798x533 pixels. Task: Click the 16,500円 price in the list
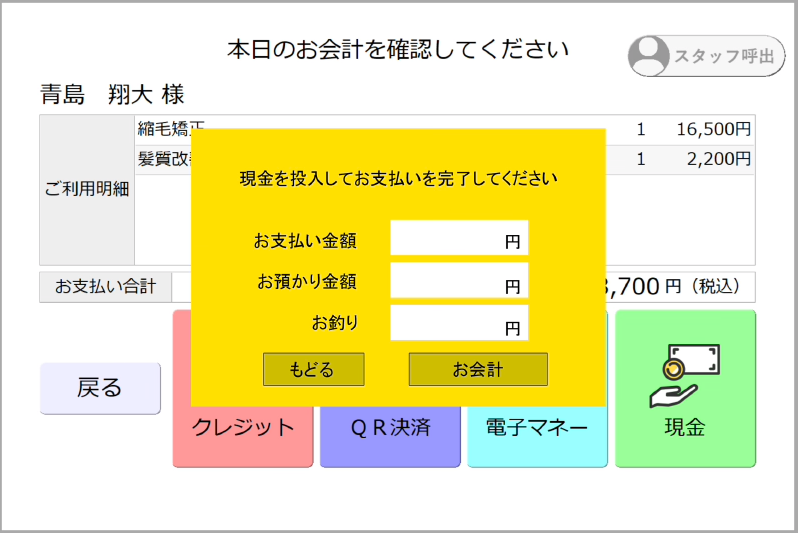click(x=712, y=130)
